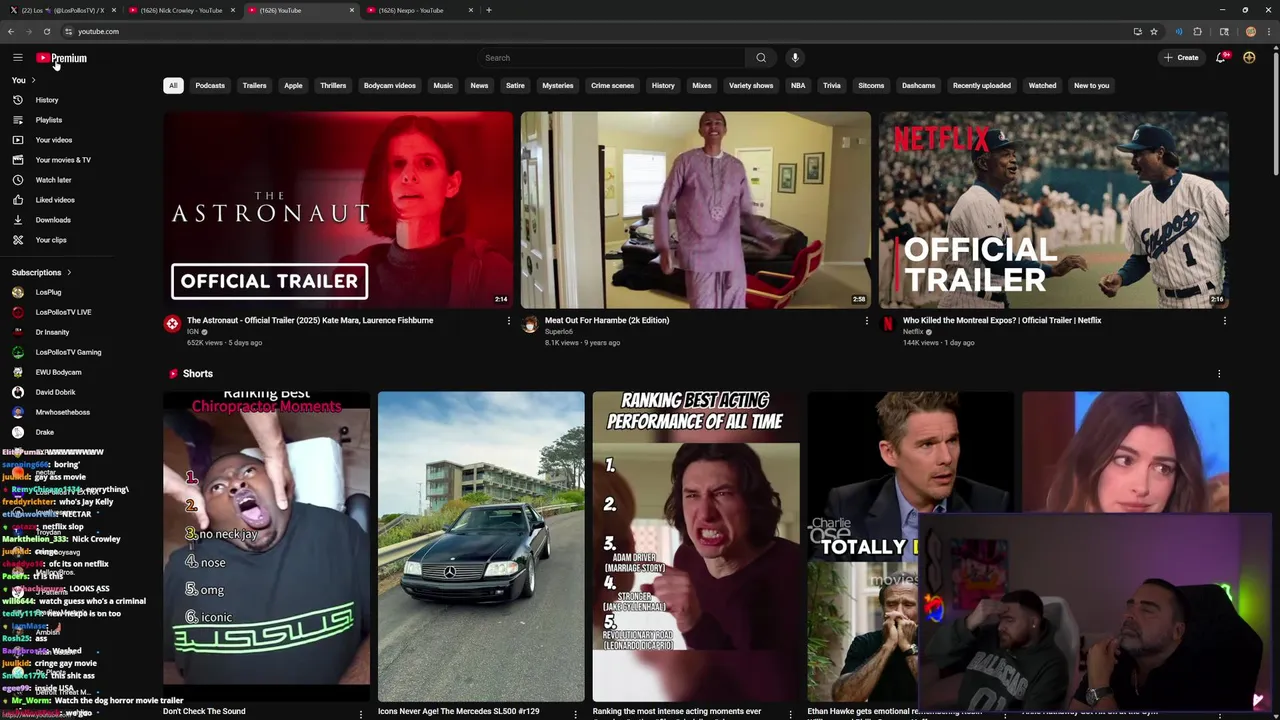Open the notifications bell
This screenshot has height=720, width=1280.
1221,58
